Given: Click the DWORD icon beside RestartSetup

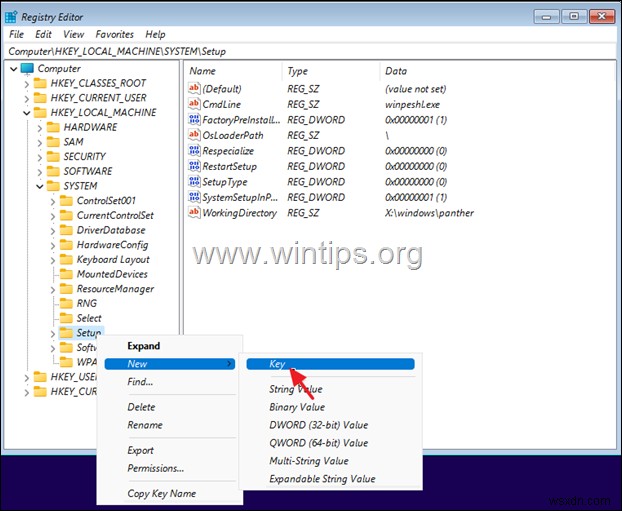Looking at the screenshot, I should point(194,166).
